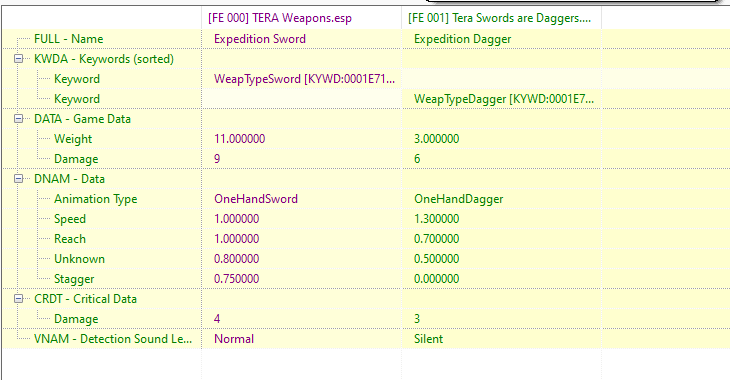
Task: Click the Unknown value 0.500000
Action: [x=437, y=259]
